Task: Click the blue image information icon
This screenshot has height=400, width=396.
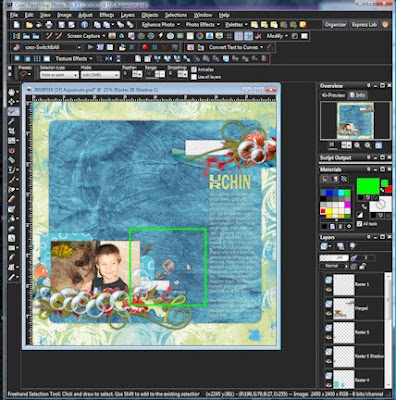Action: tap(84, 25)
